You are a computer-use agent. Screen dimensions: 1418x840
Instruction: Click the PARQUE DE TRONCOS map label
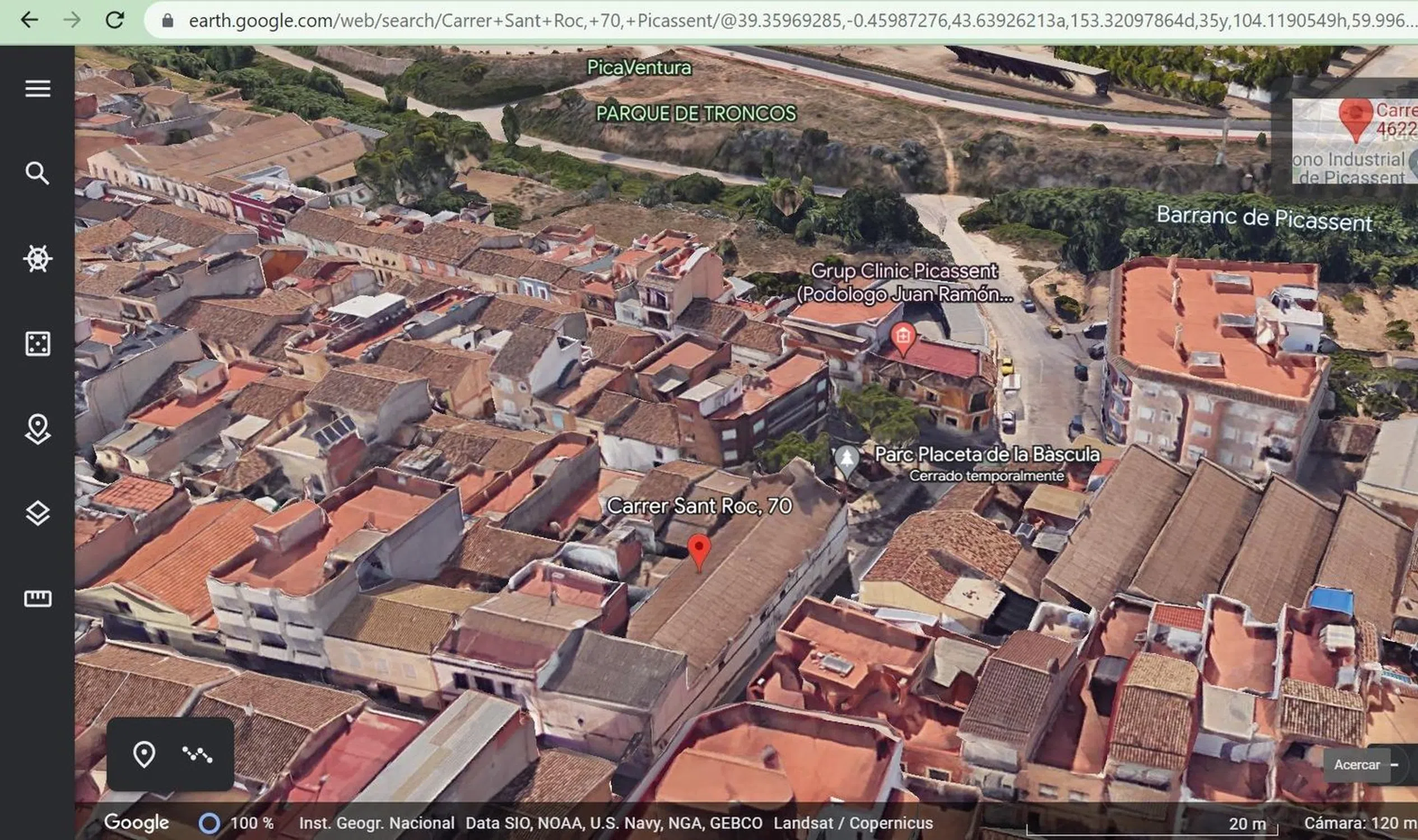click(x=696, y=113)
